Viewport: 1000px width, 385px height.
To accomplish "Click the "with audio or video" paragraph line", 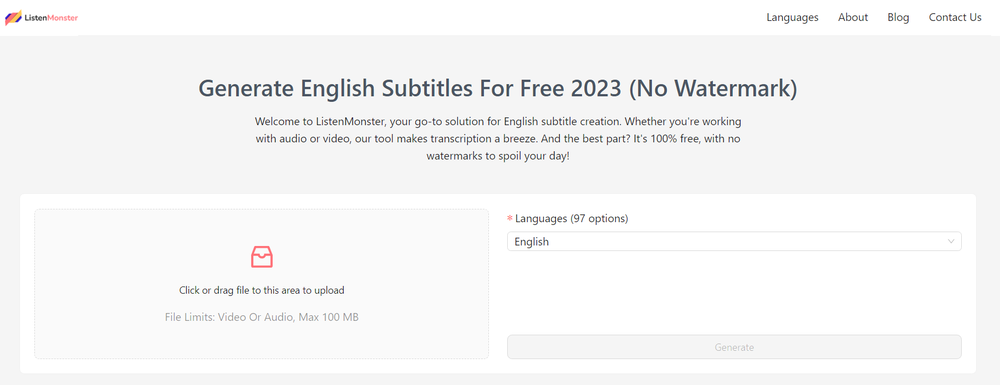I will 497,138.
